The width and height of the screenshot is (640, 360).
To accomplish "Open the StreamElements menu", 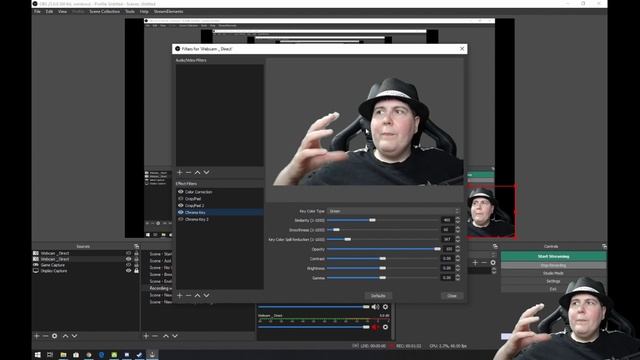I will point(168,11).
